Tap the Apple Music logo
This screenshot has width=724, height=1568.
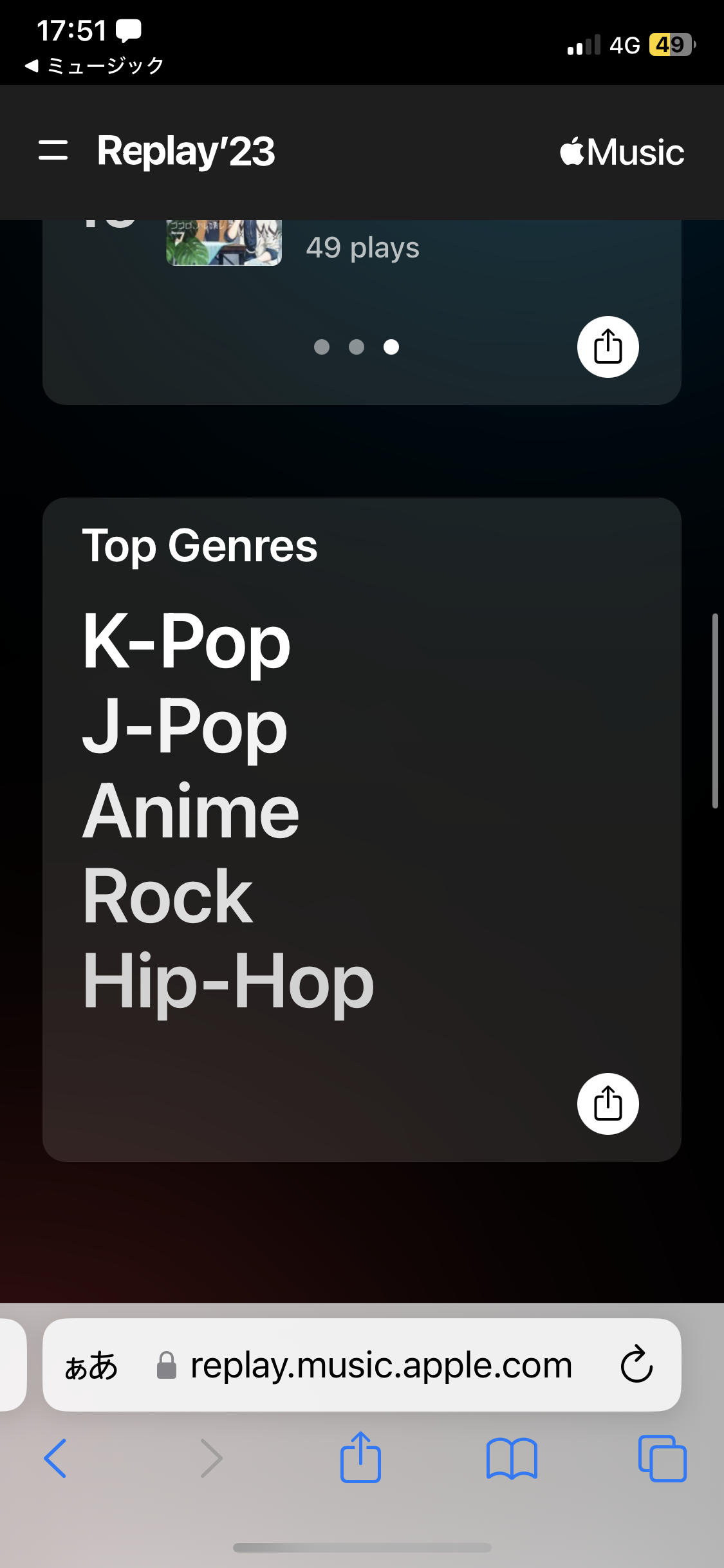622,152
